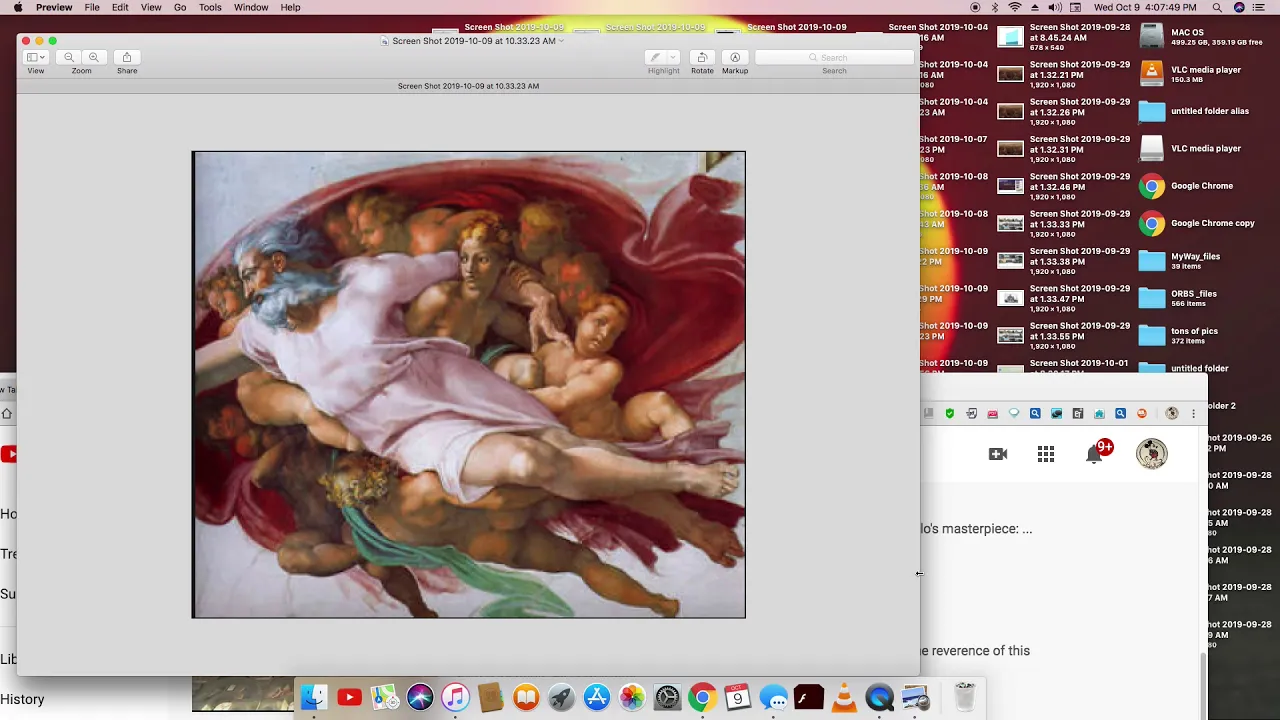Open the Apple menu
The image size is (1280, 720).
17,7
